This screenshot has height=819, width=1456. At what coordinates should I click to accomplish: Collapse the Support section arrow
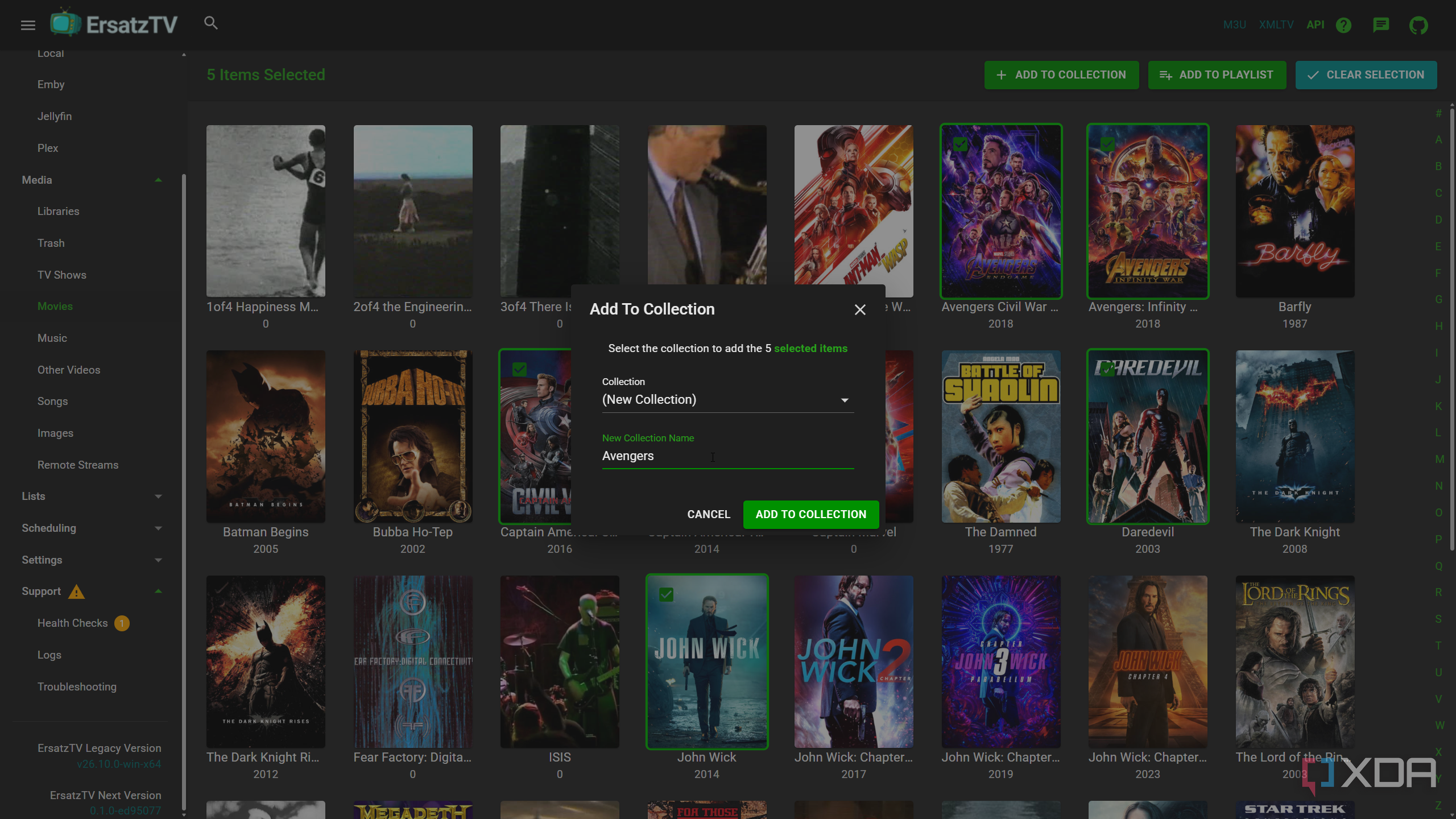[159, 591]
